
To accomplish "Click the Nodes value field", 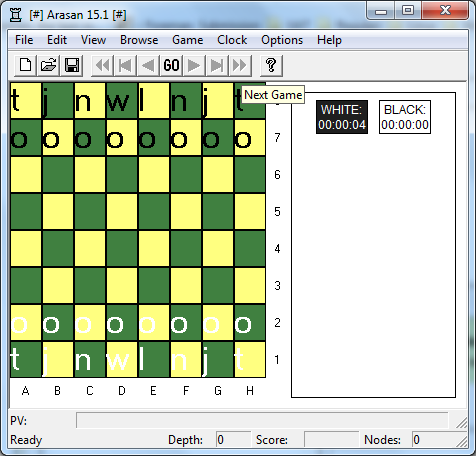I will pos(439,440).
